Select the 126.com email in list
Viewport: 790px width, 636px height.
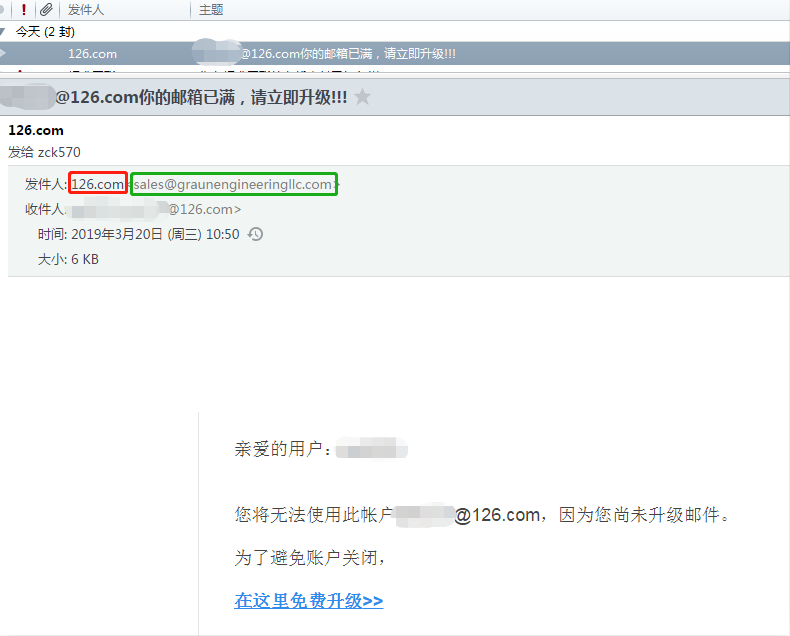(395, 53)
